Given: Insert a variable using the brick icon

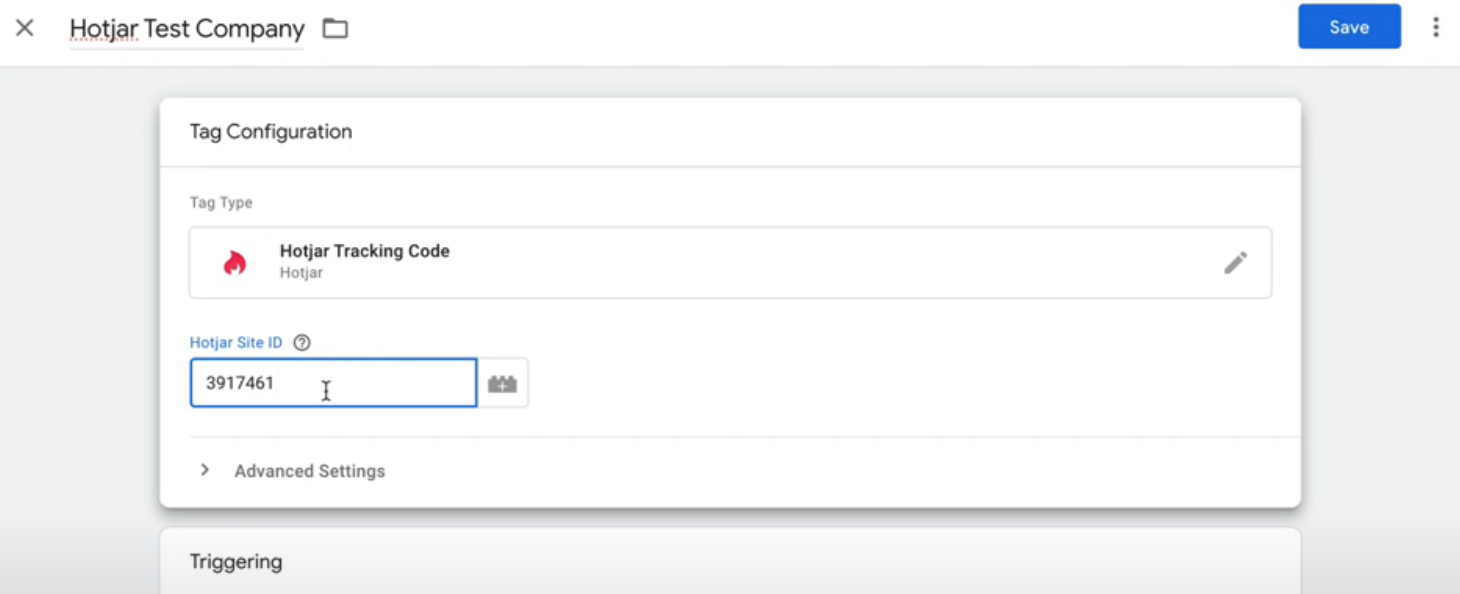Looking at the screenshot, I should [x=503, y=384].
